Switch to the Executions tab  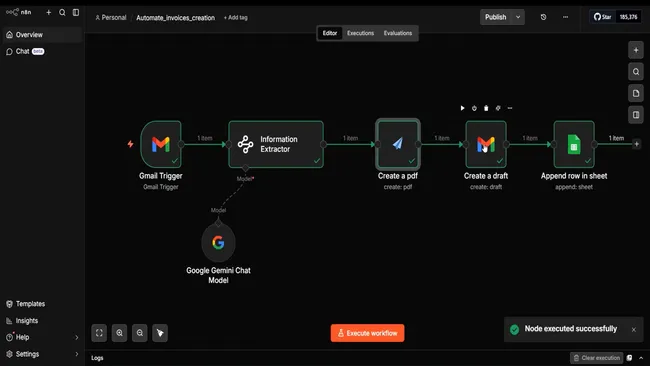coord(360,33)
